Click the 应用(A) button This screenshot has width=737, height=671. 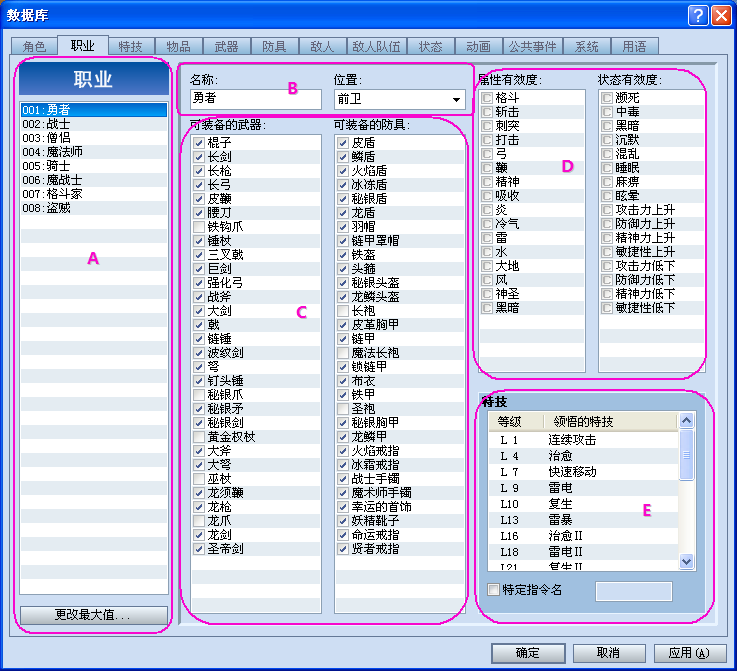tap(690, 653)
